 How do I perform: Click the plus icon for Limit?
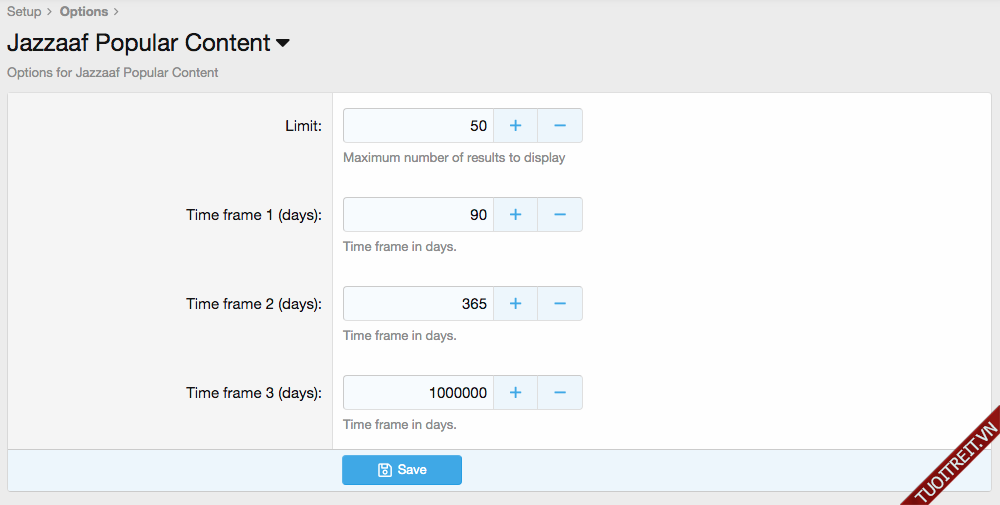pyautogui.click(x=516, y=126)
